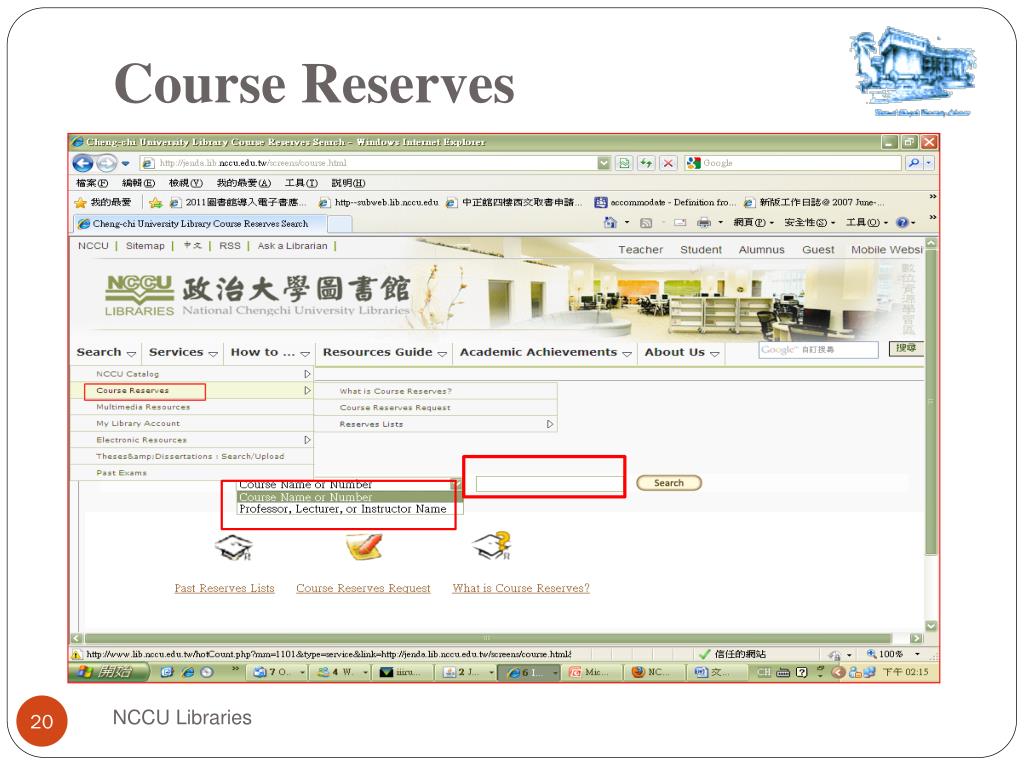
Task: Open the 2011圖書館導入電子書 bookmark
Action: pos(238,202)
